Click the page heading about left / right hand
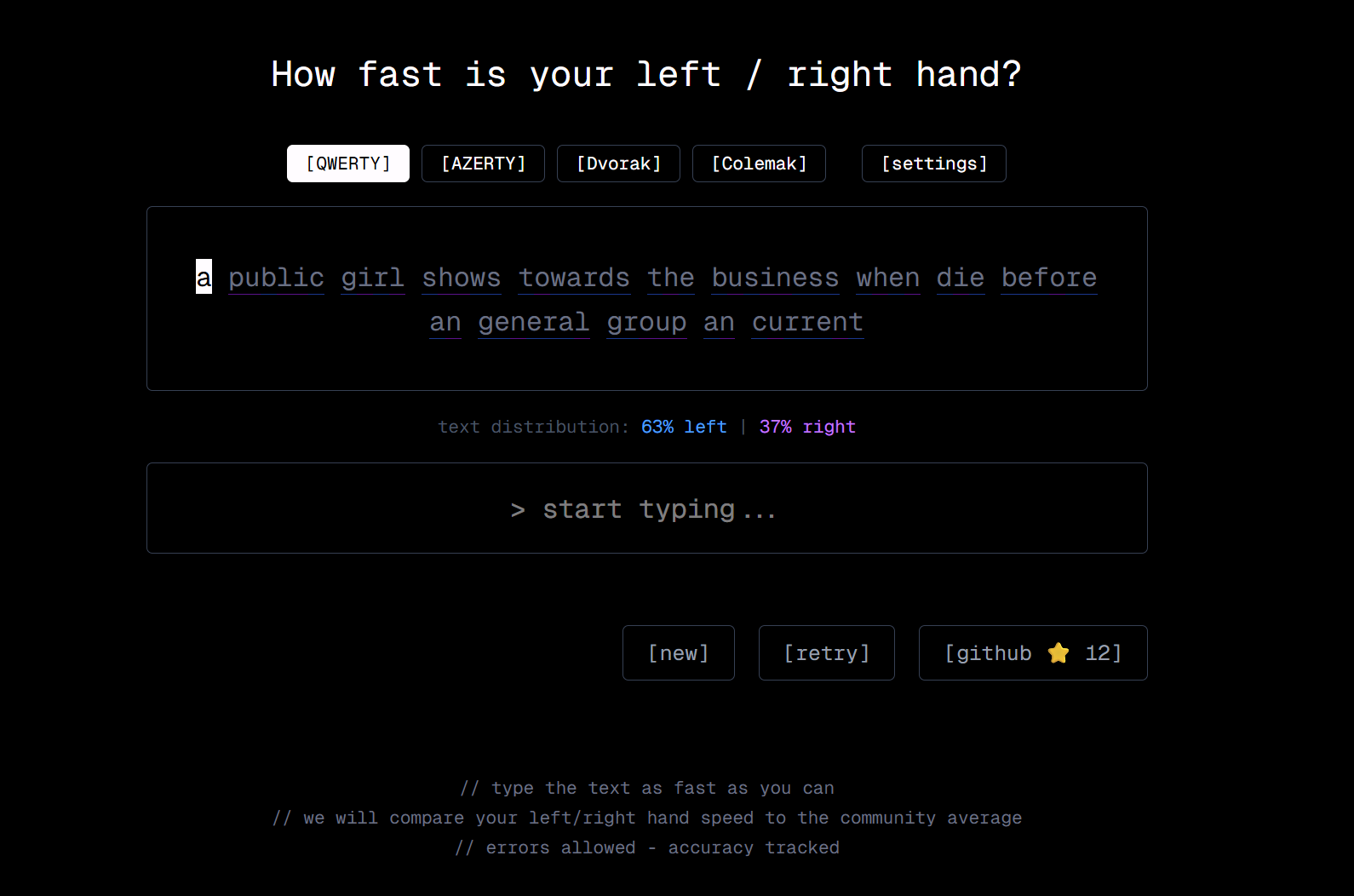 646,74
